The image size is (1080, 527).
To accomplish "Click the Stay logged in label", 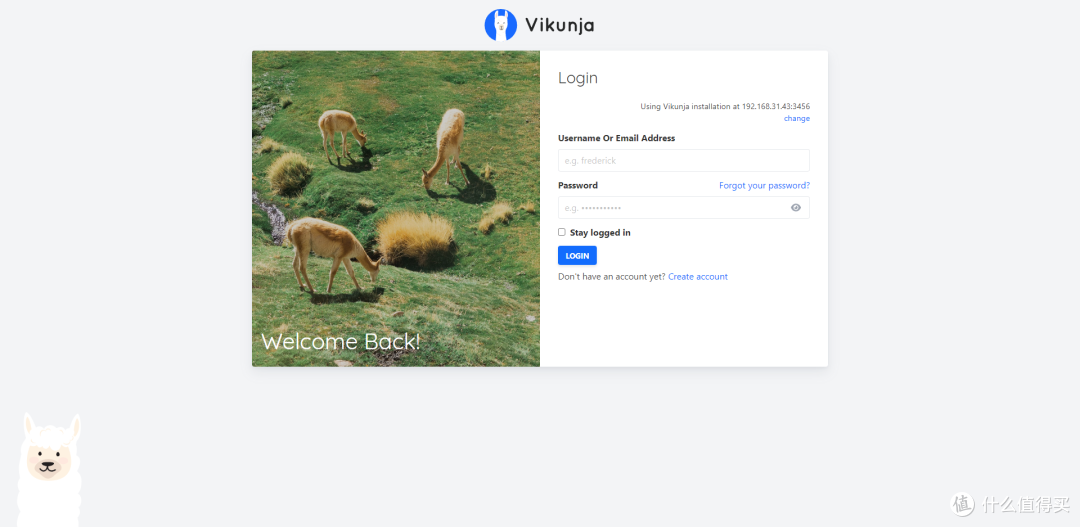I will click(600, 233).
